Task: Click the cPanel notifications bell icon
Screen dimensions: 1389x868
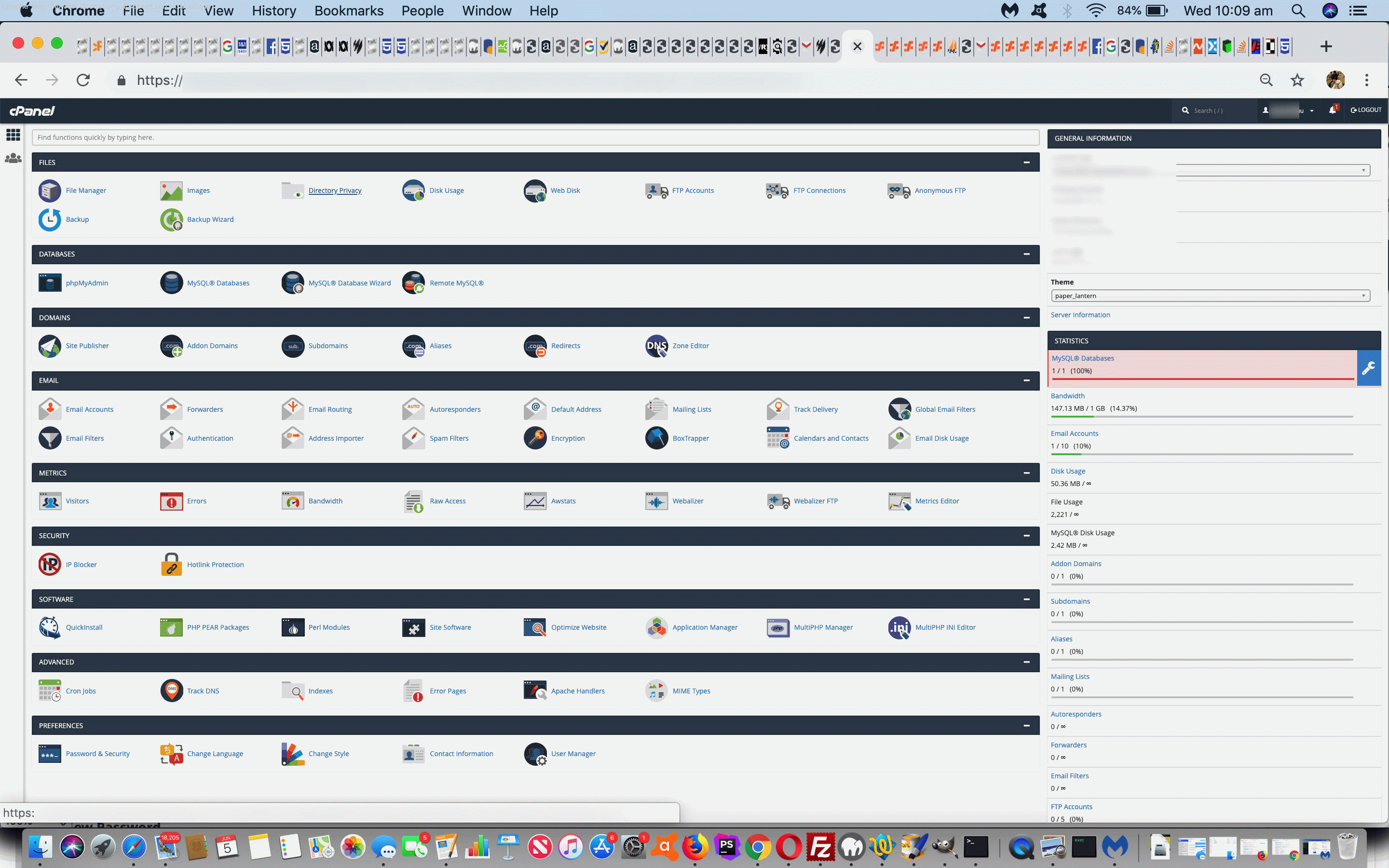Action: click(x=1332, y=110)
